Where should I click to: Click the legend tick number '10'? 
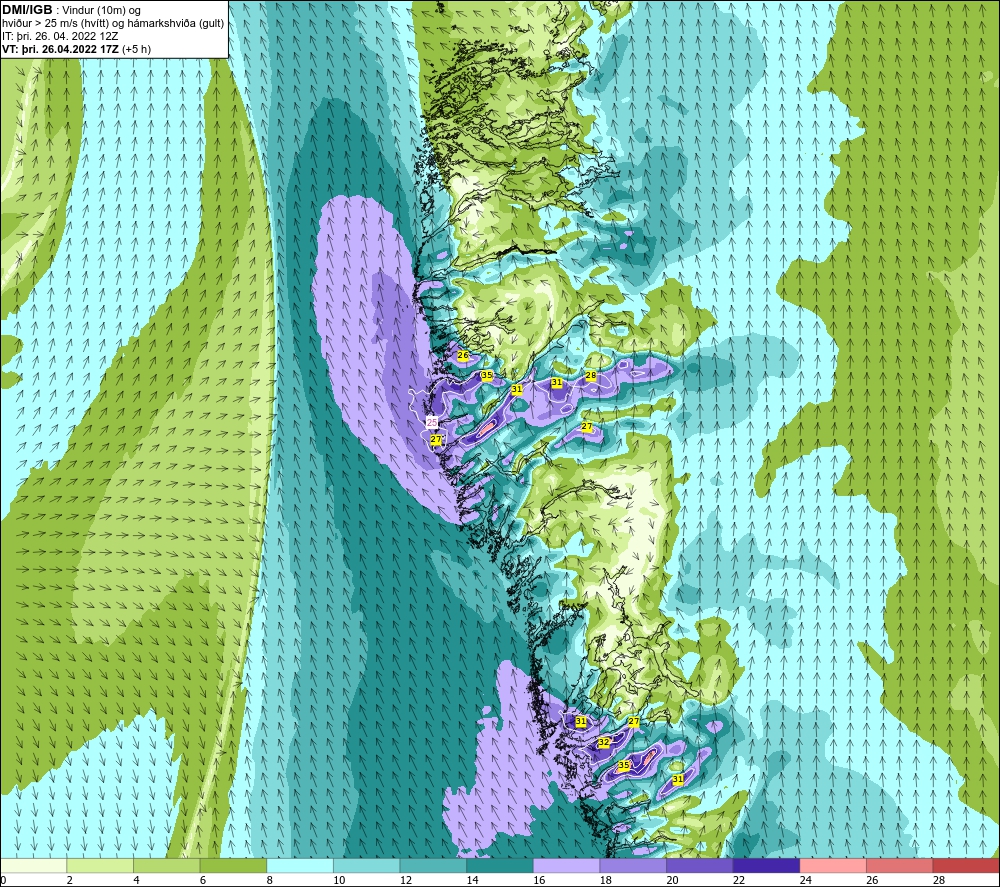click(339, 881)
